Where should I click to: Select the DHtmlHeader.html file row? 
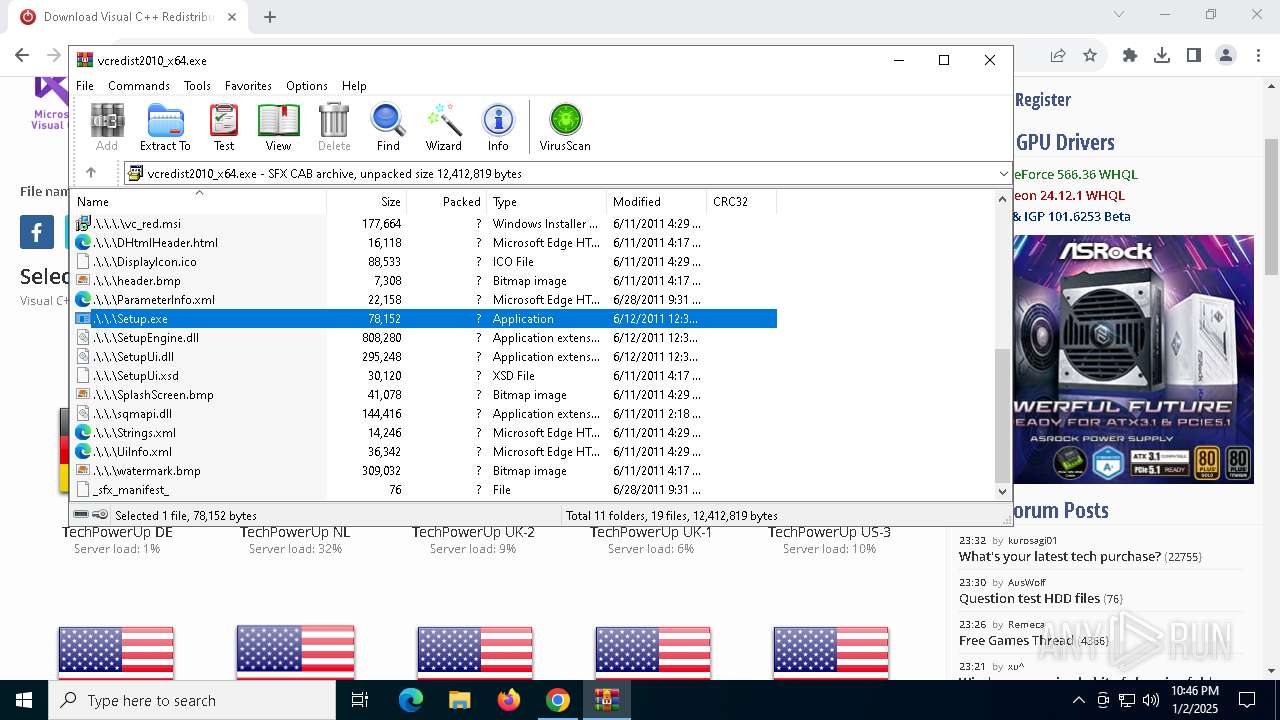pyautogui.click(x=425, y=243)
